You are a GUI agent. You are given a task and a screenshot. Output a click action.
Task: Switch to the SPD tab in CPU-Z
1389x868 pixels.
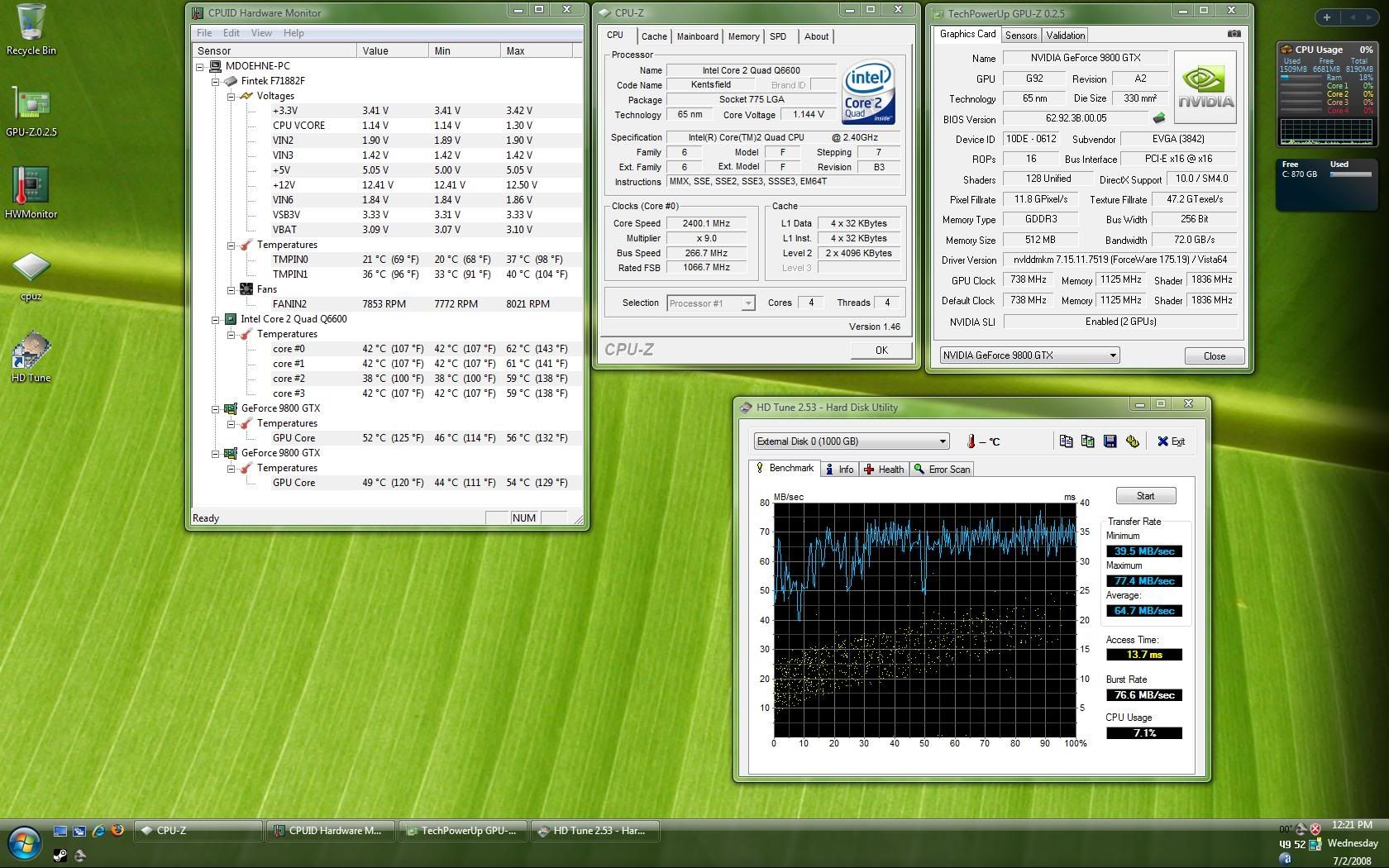point(778,36)
